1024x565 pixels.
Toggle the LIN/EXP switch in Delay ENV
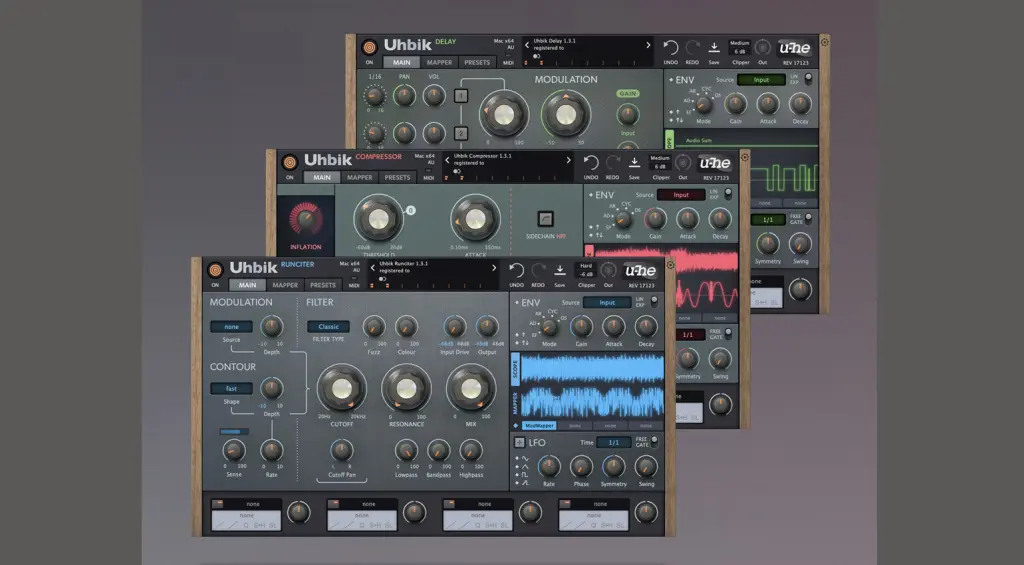(808, 78)
